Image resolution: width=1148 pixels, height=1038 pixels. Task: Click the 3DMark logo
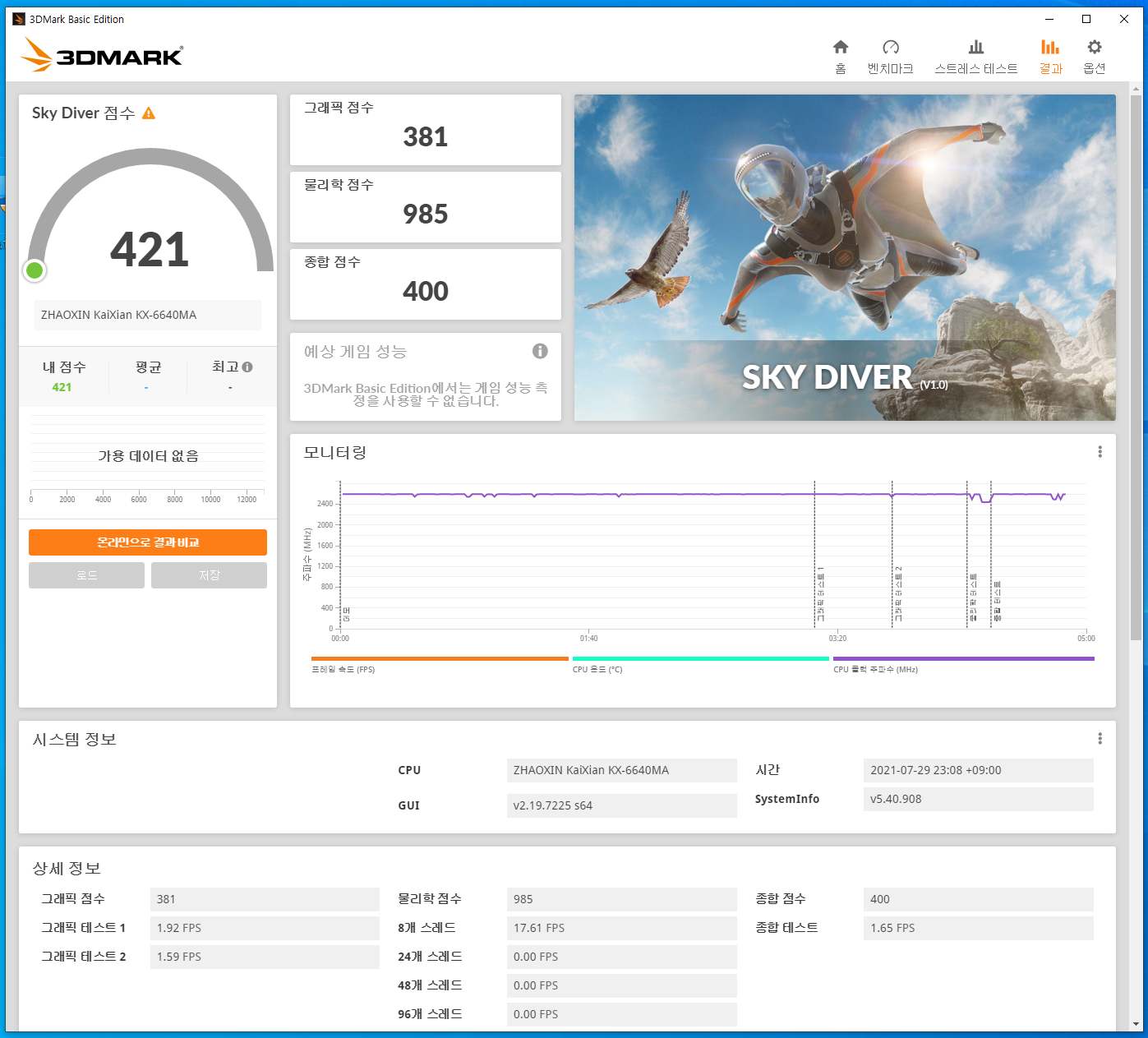(101, 54)
